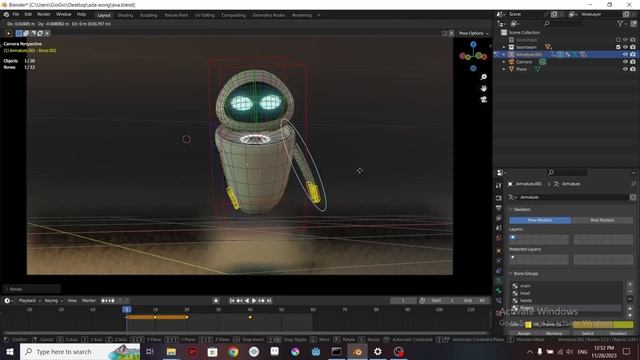
Task: Click the Armature data name field
Action: (x=573, y=197)
